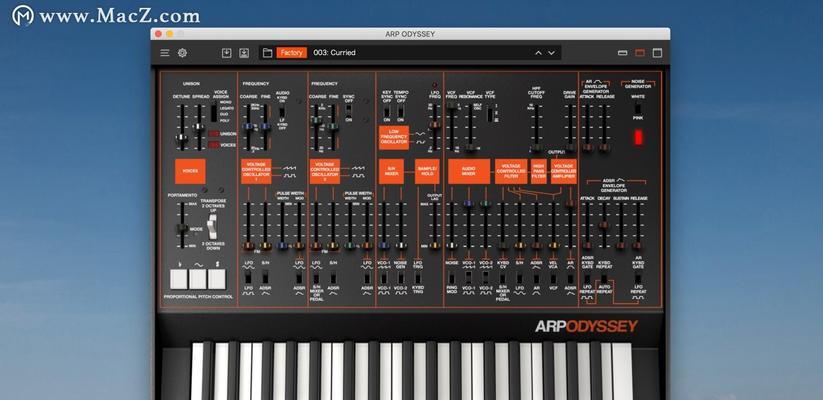
Task: Toggle the KYBD REPEAT / AUTO REPEAT switch
Action: (x=604, y=278)
